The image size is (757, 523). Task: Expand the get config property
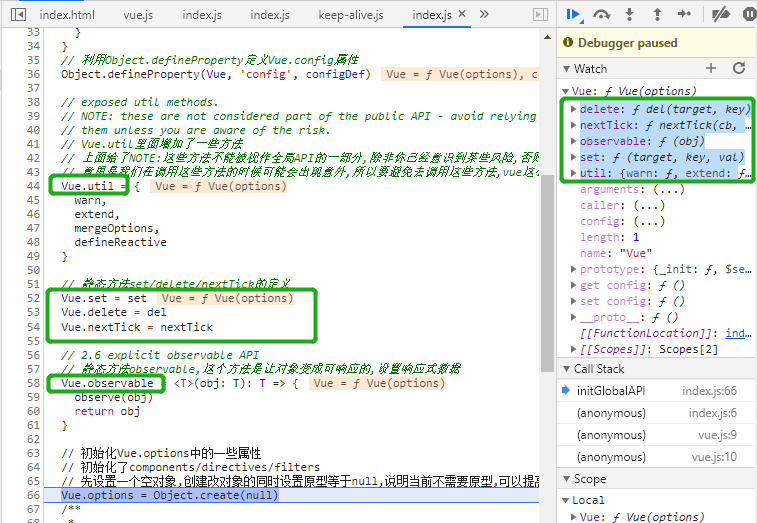click(574, 285)
